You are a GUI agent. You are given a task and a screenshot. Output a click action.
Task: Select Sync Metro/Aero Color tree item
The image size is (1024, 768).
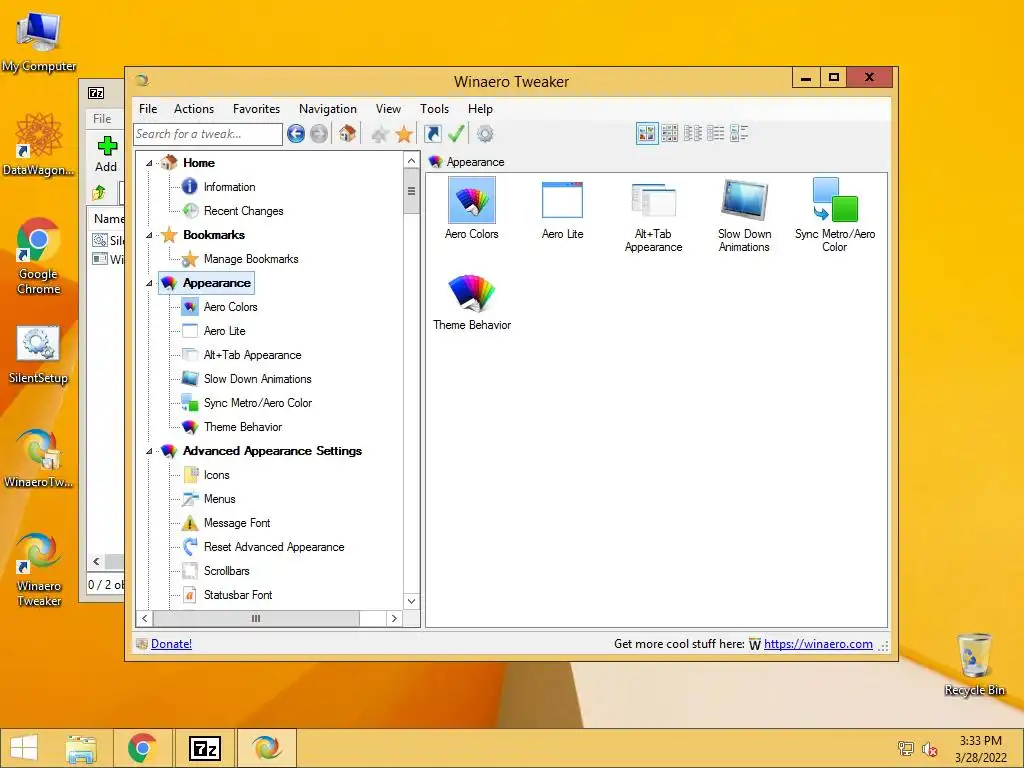(257, 403)
